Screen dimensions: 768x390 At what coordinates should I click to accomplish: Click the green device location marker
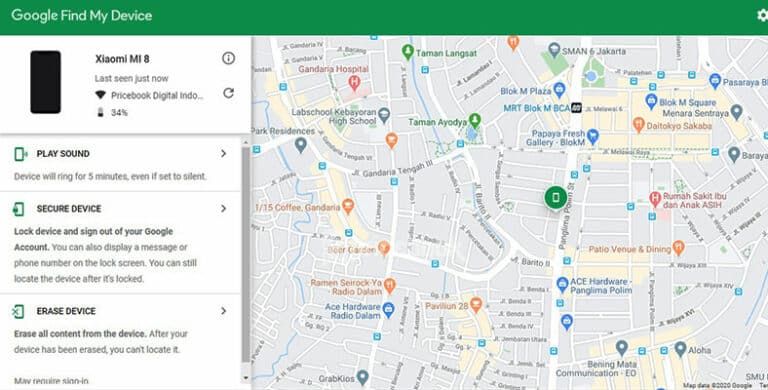point(555,197)
